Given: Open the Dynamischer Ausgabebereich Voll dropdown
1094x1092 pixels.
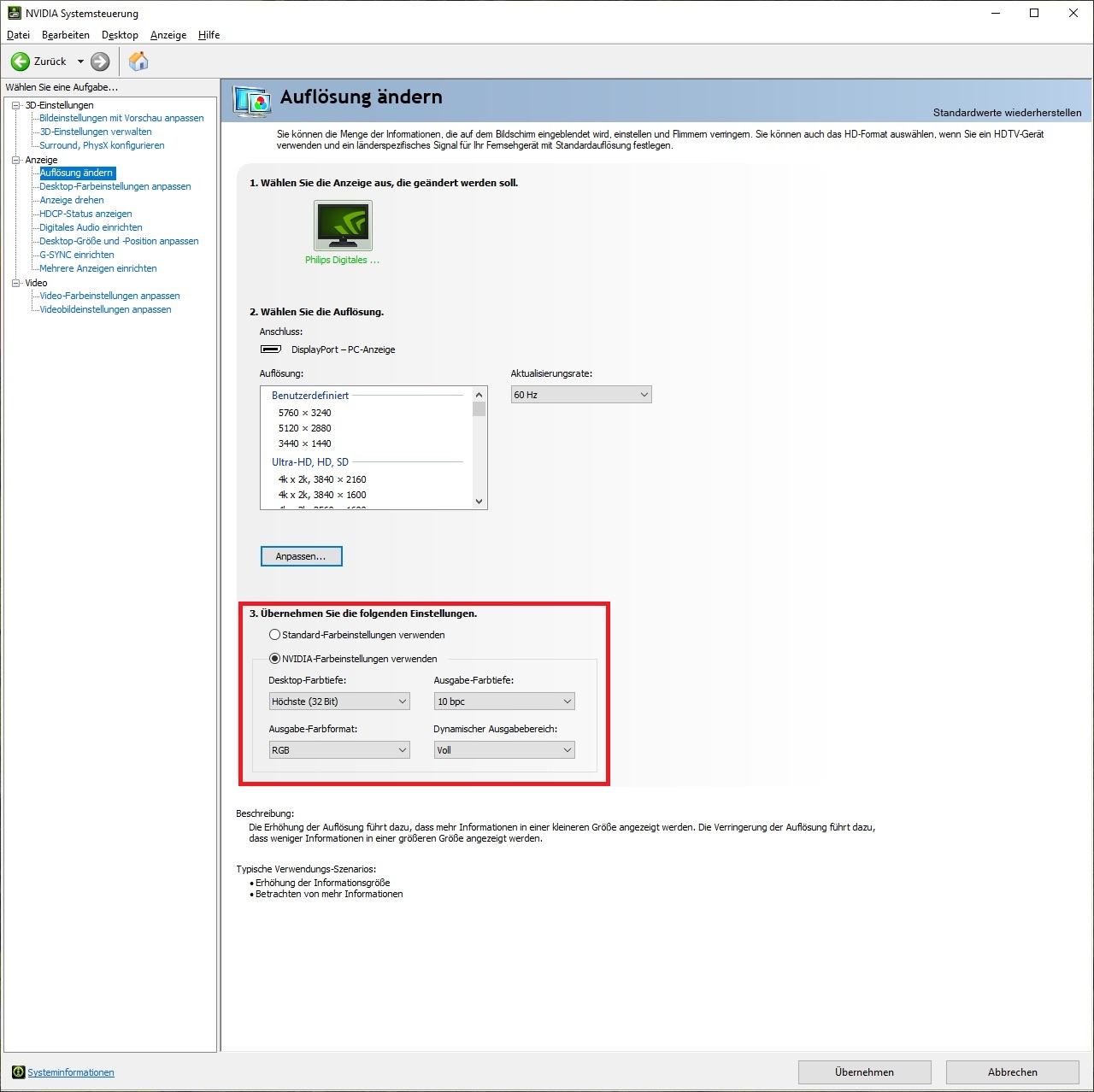Looking at the screenshot, I should coord(504,750).
